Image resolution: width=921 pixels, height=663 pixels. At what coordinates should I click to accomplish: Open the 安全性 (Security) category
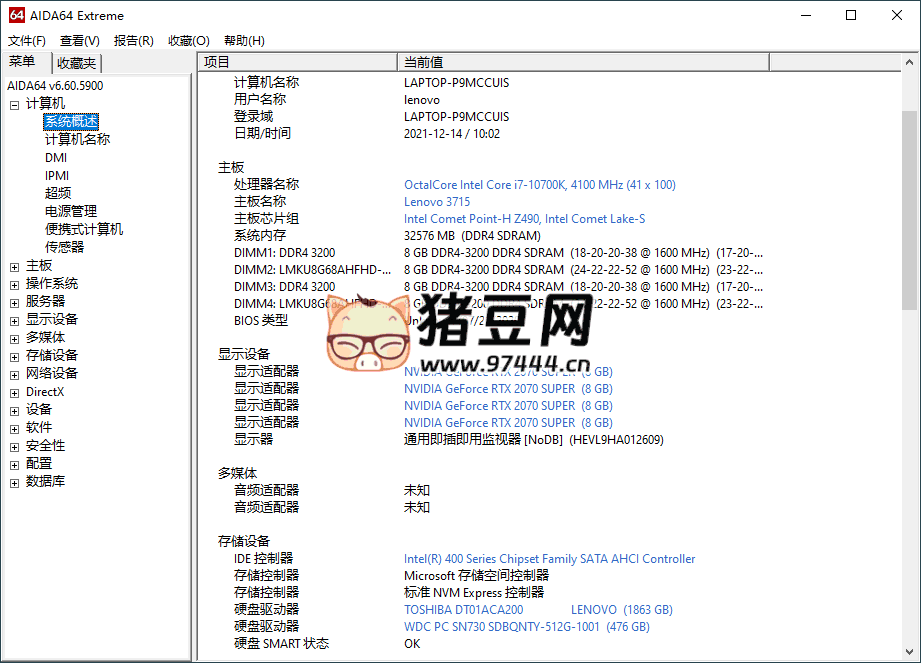point(45,445)
